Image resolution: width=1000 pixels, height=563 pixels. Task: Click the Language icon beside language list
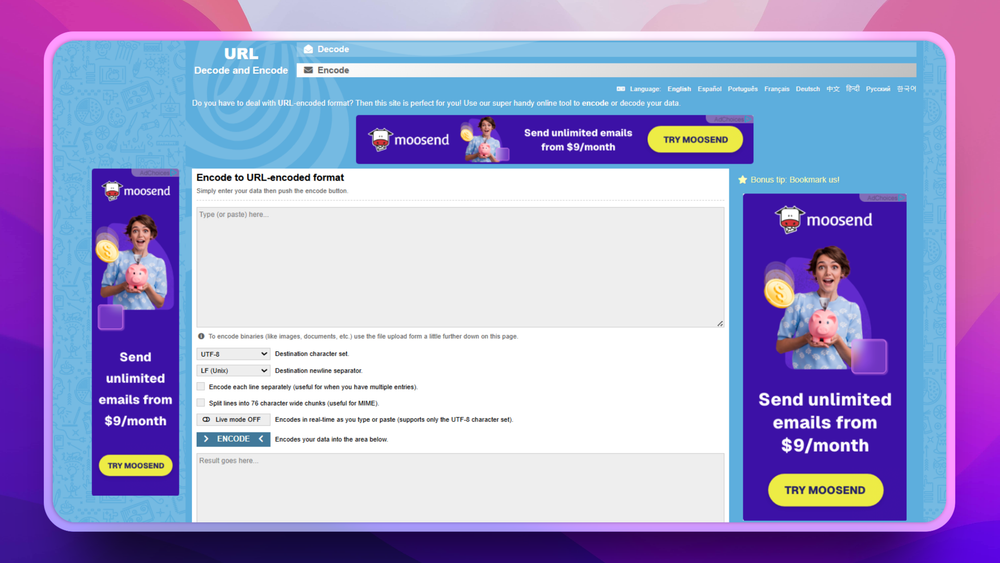click(621, 89)
